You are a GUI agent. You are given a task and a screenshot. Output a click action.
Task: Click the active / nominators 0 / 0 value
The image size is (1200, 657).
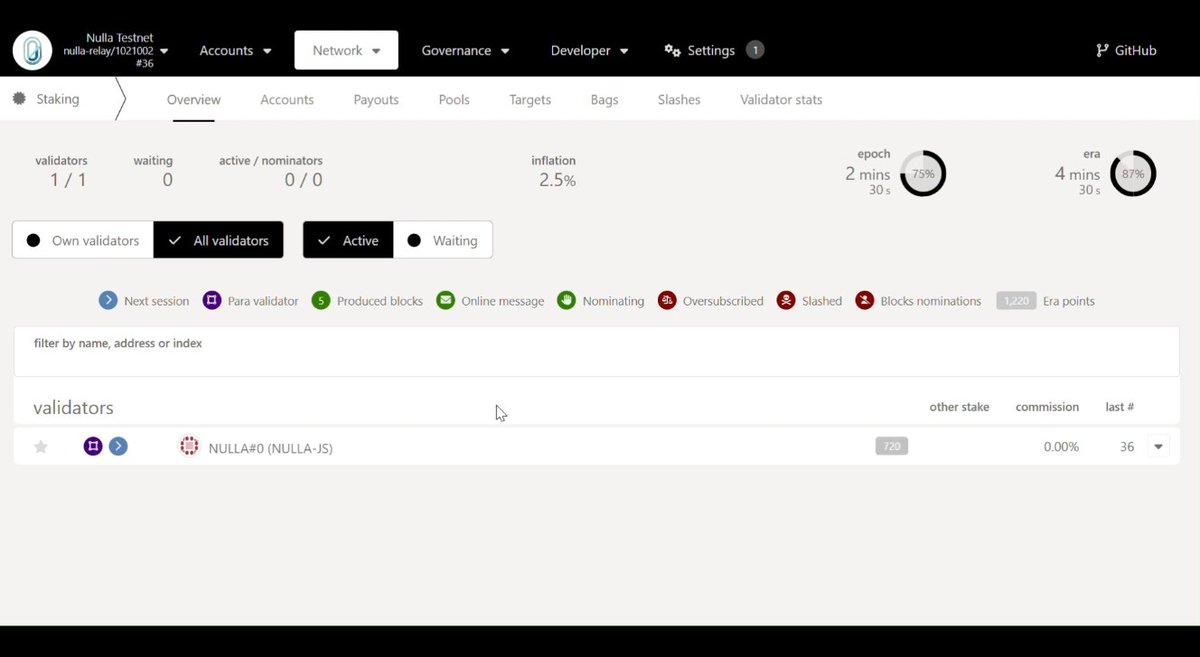click(303, 180)
